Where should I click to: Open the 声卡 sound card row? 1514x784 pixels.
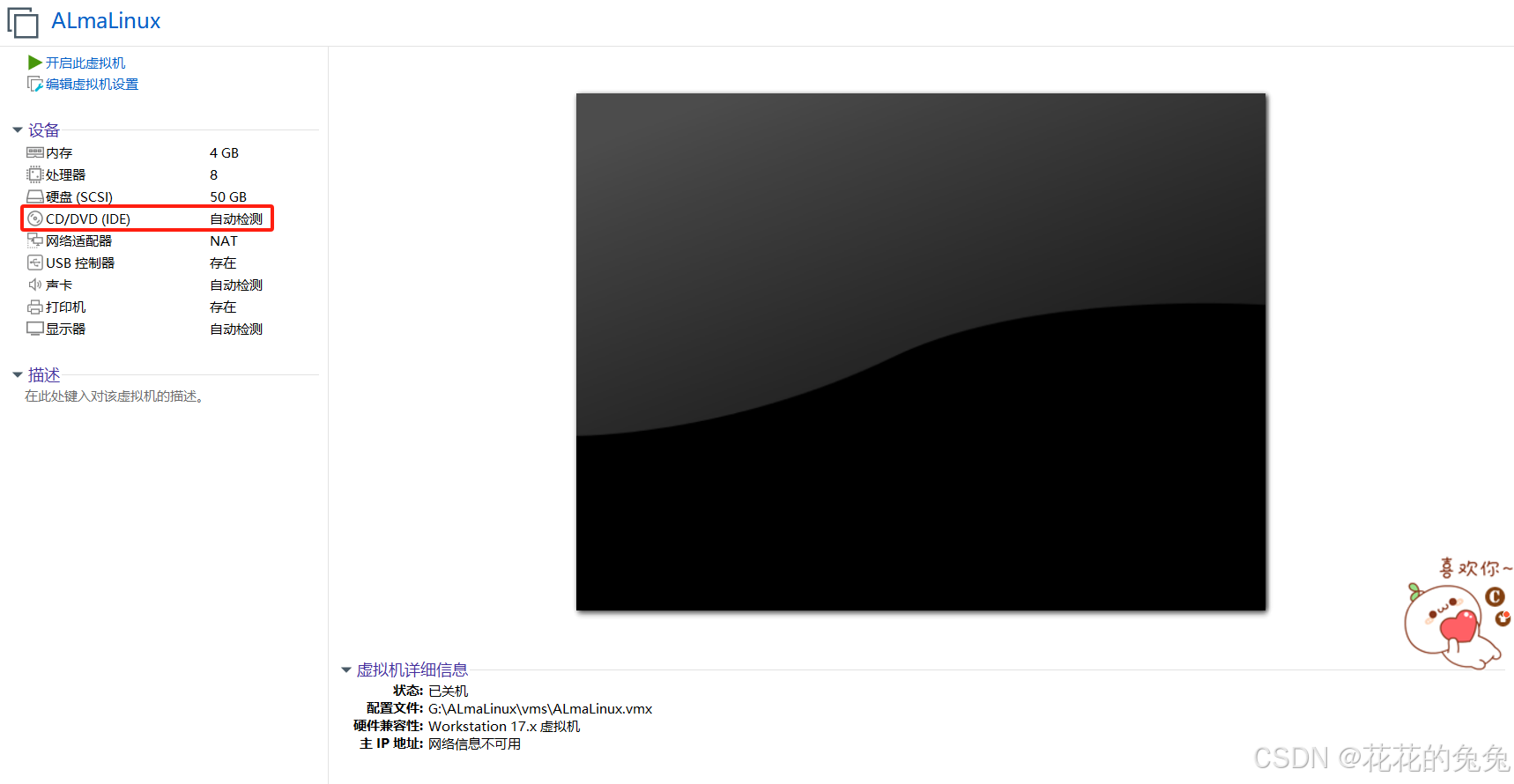(x=146, y=285)
